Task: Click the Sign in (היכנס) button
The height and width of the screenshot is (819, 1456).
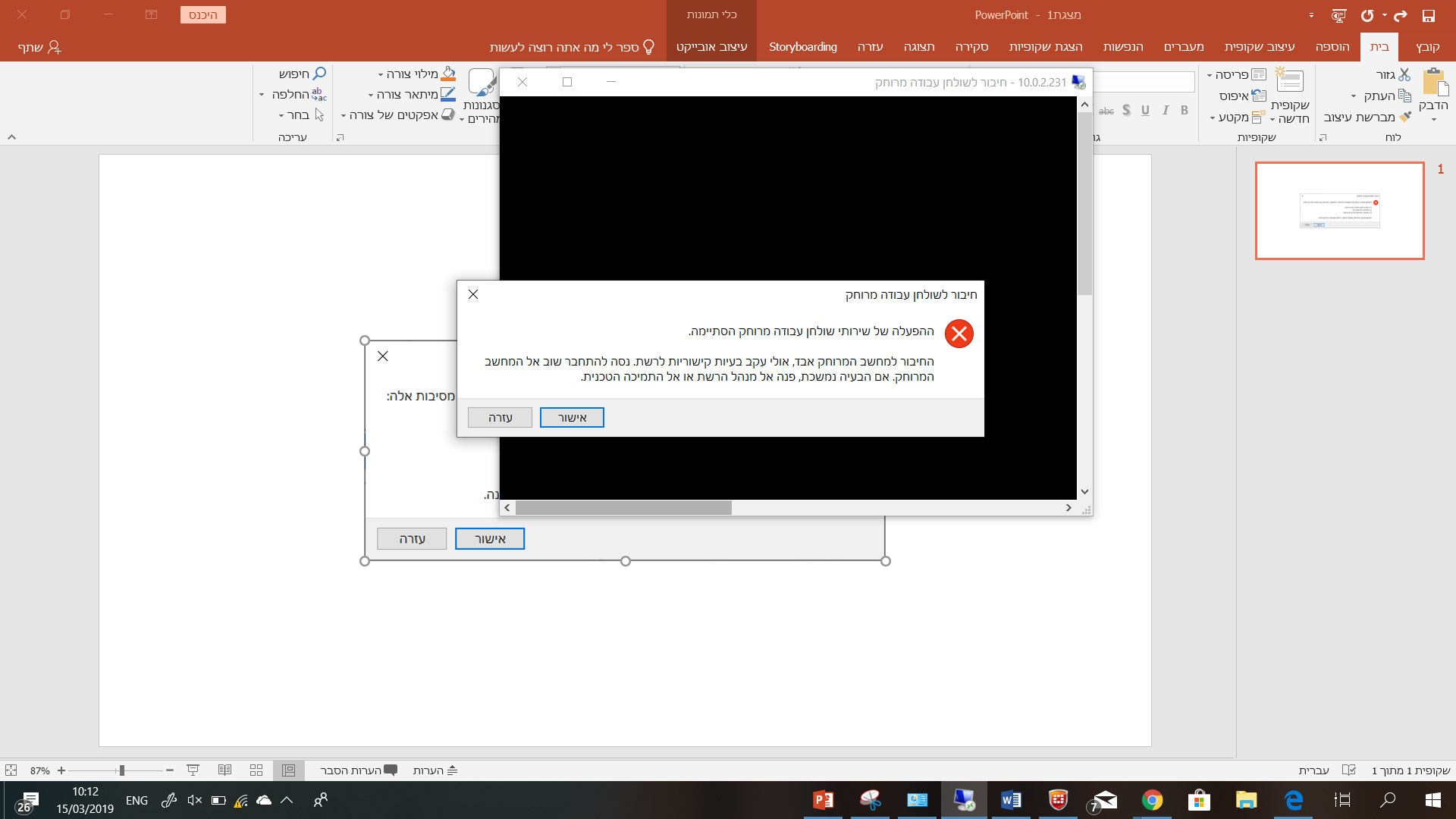Action: click(x=203, y=15)
